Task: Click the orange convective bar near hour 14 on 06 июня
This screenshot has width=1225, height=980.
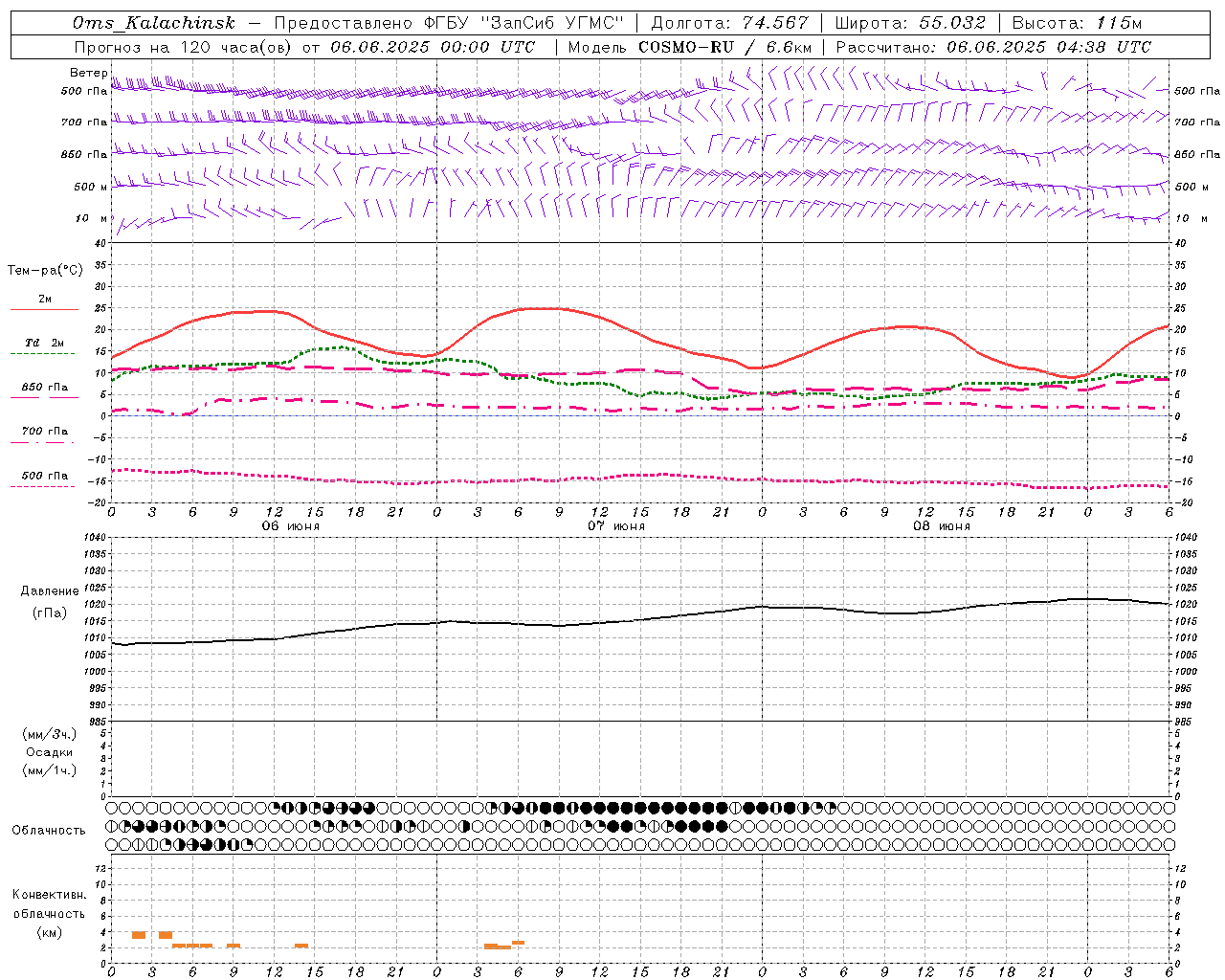Action: (301, 946)
